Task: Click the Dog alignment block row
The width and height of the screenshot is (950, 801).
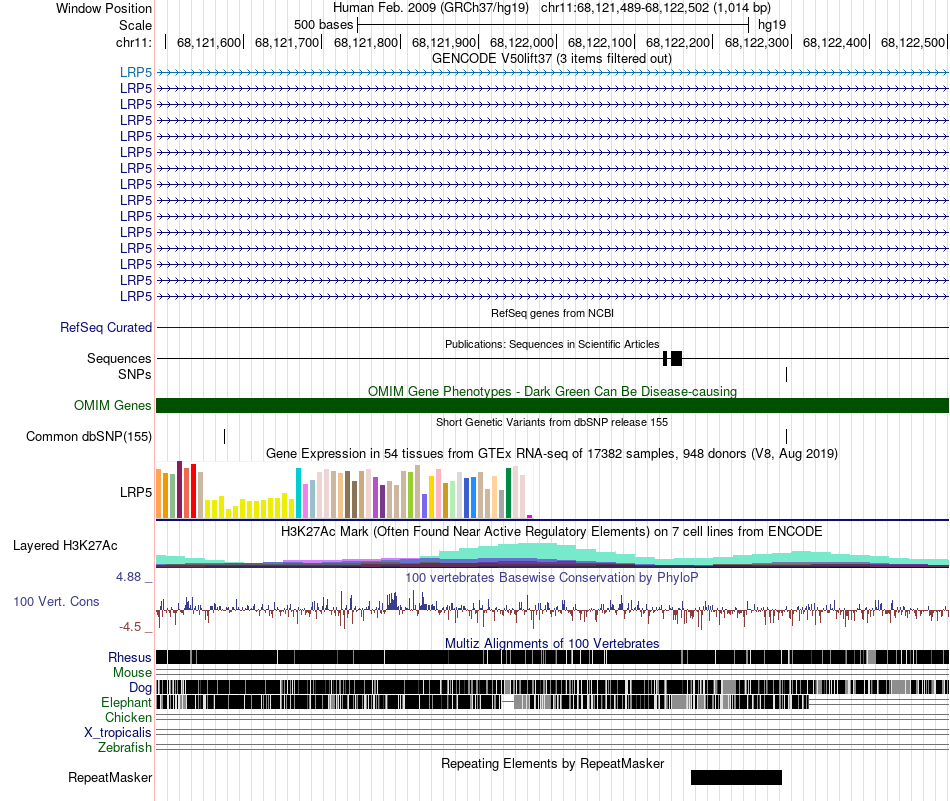Action: point(552,687)
